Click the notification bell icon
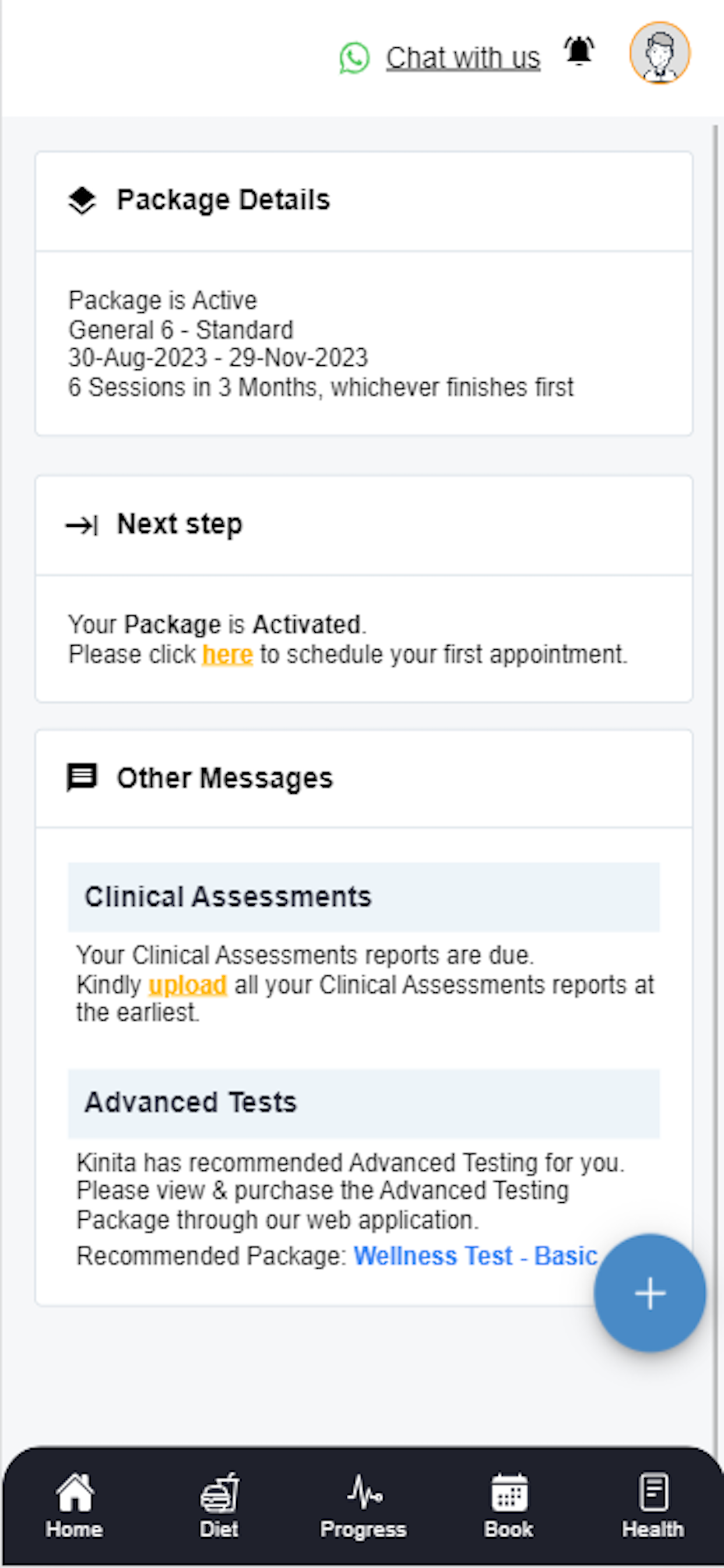This screenshot has width=724, height=1568. coord(579,51)
